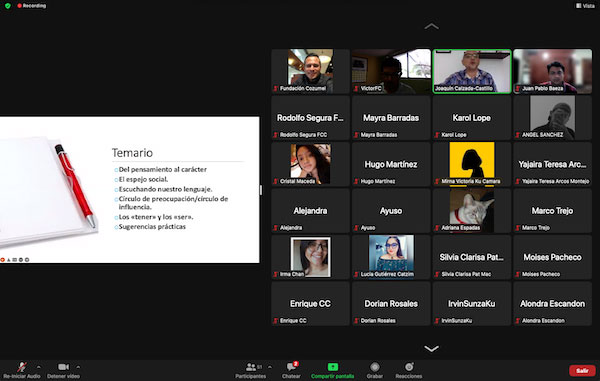Click 'Escuchando nuestro lenguaje.' bullet
The width and height of the screenshot is (600, 381).
coord(165,189)
